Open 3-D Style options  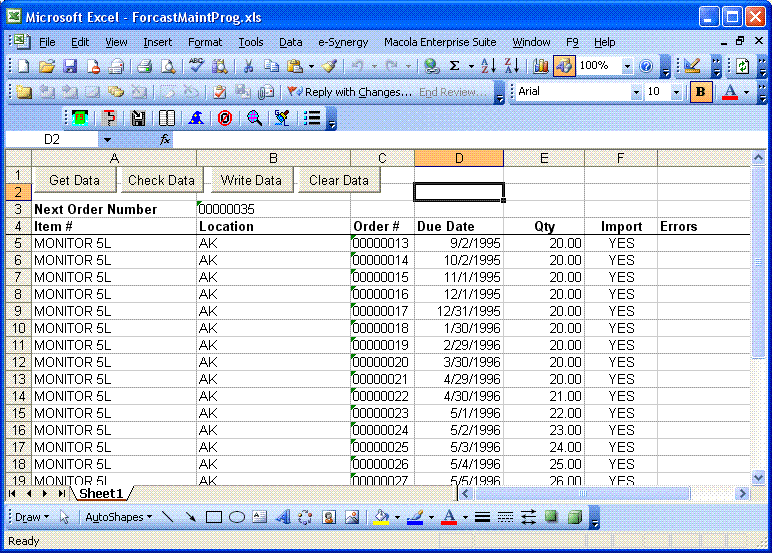click(x=575, y=517)
